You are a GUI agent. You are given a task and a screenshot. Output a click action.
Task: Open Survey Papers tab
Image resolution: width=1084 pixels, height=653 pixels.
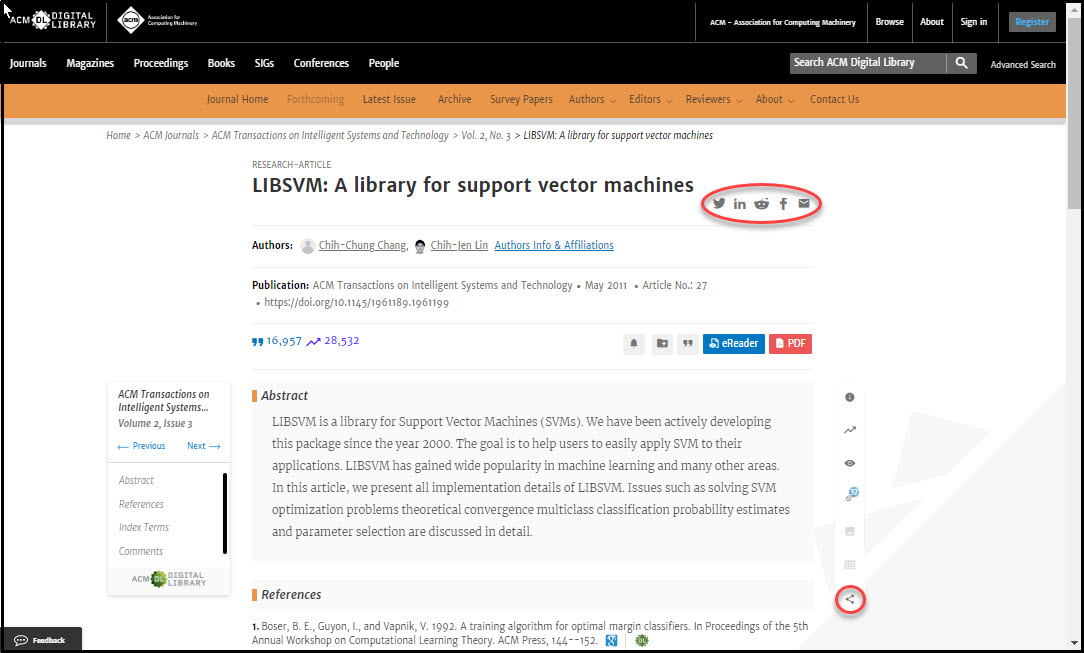(x=521, y=100)
